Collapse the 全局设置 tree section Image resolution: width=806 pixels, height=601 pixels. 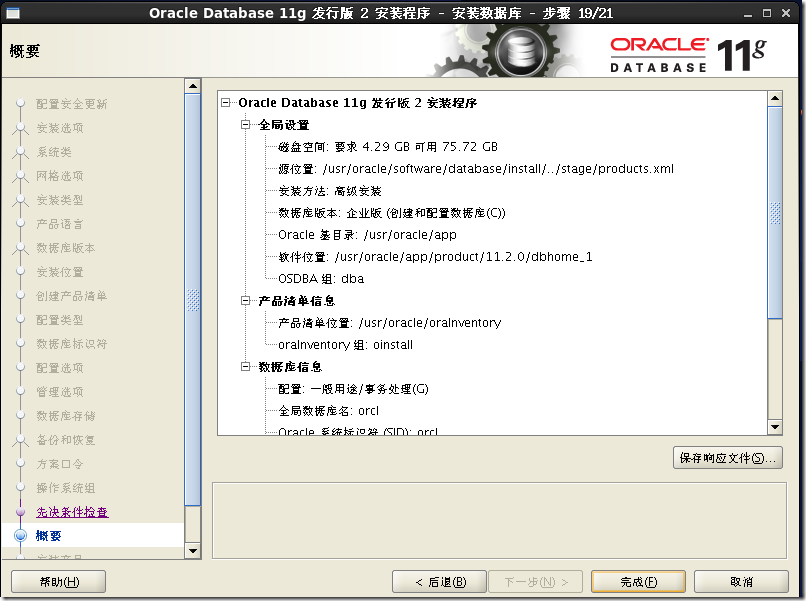(246, 124)
